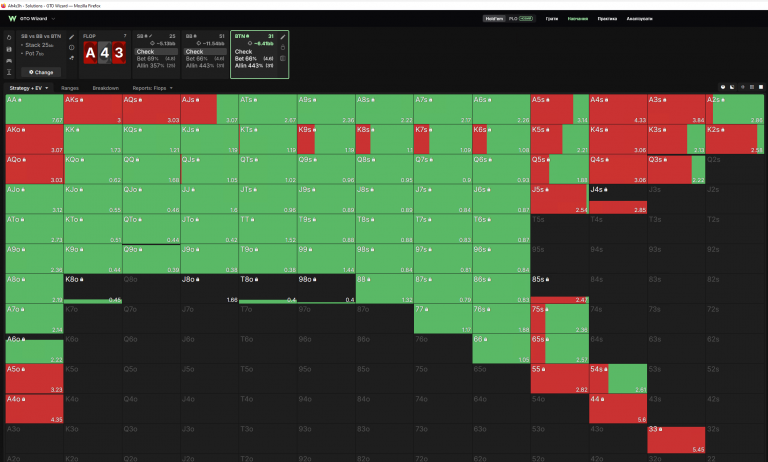This screenshot has height=462, width=768.
Task: Click the pie chart view icon above the grid
Action: pos(722,87)
